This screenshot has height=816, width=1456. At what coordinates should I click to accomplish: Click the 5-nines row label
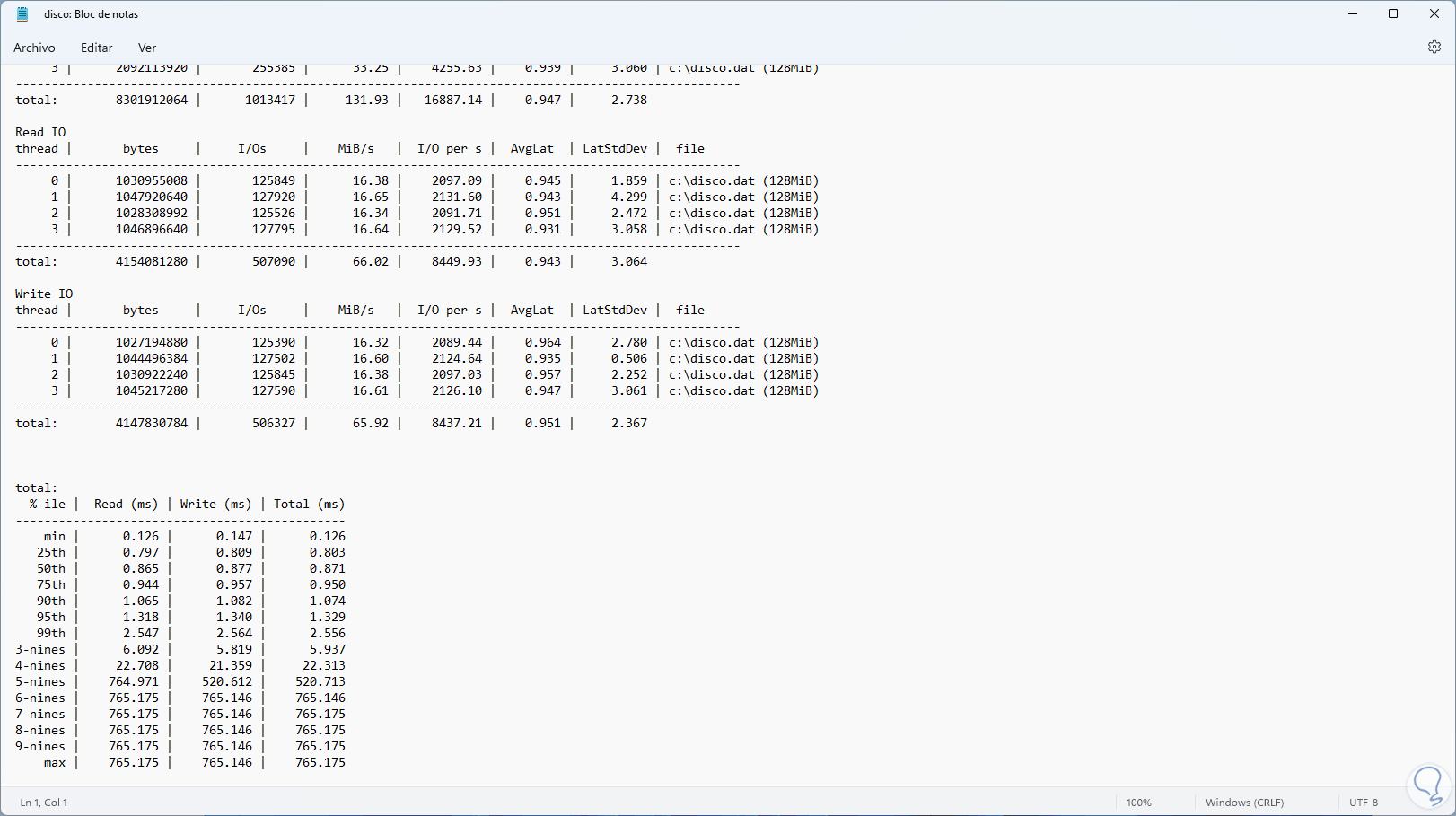tap(40, 681)
